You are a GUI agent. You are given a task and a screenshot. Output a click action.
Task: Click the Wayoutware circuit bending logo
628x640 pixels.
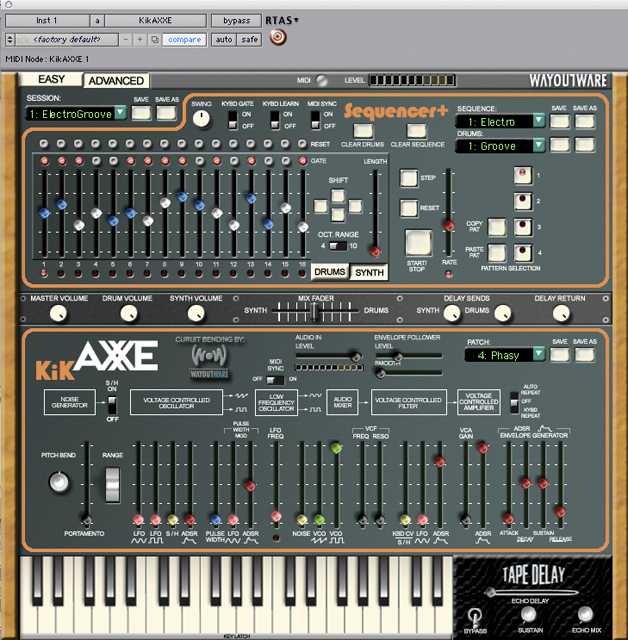pyautogui.click(x=209, y=361)
